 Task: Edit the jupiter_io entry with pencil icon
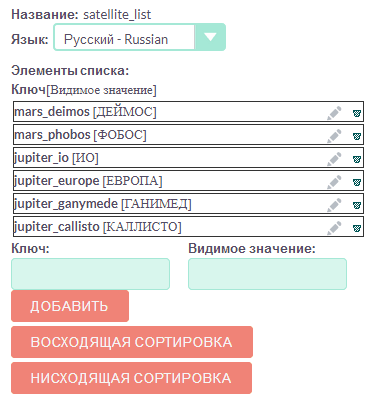point(334,159)
